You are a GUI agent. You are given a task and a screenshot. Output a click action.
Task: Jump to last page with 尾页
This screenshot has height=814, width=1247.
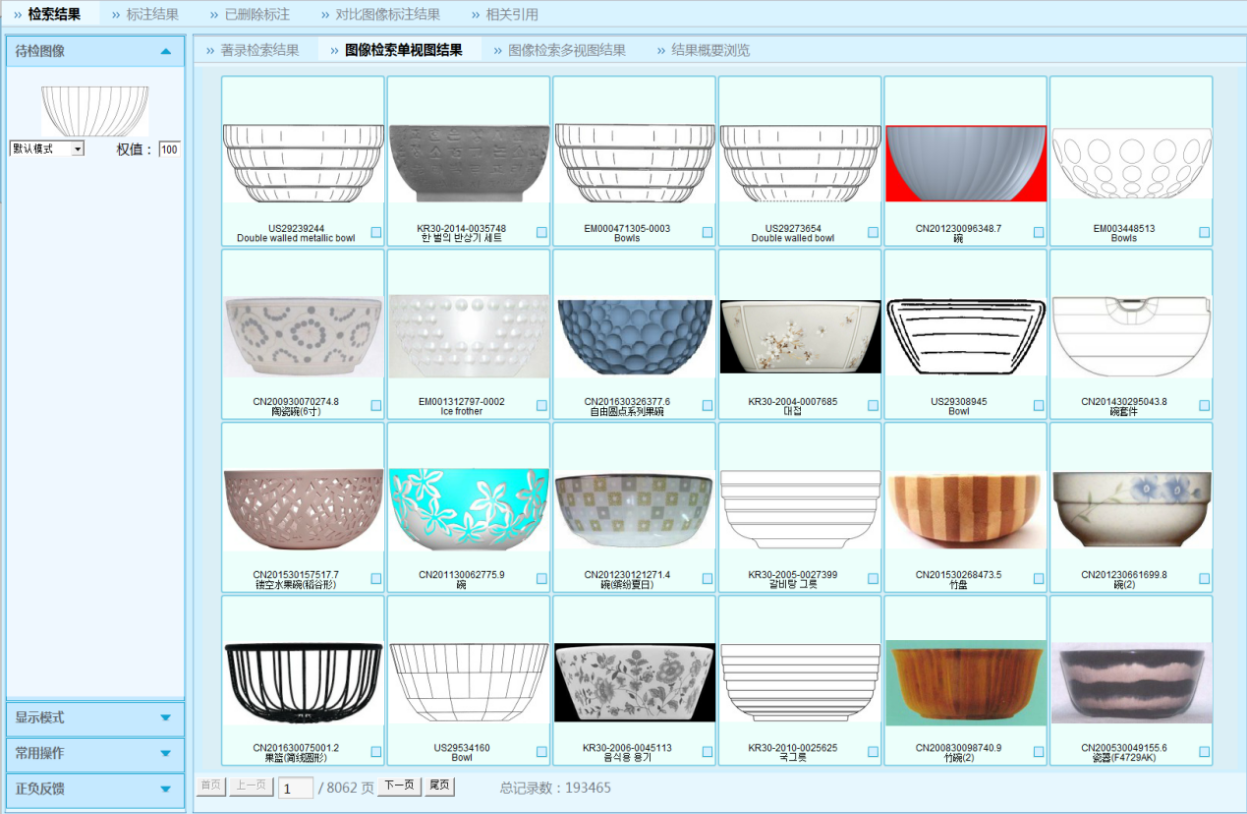click(x=439, y=786)
